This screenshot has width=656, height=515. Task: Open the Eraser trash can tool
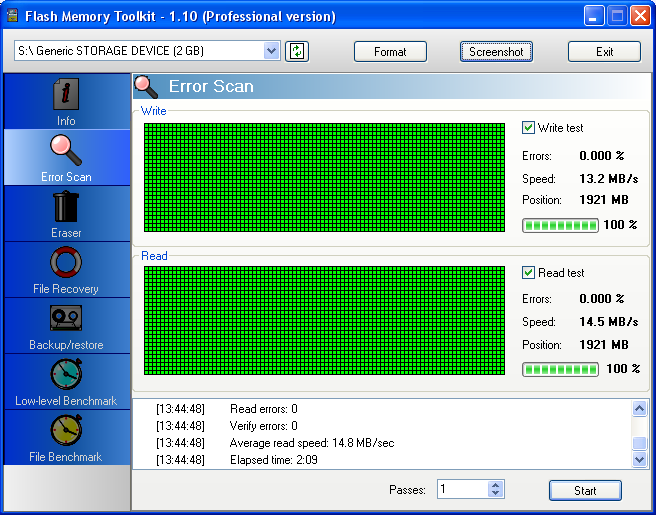click(x=66, y=206)
